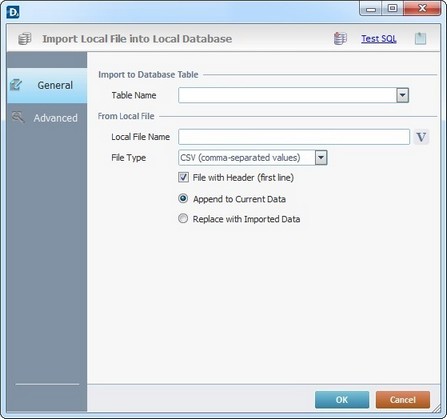
Task: Click the resize grip at window corner
Action: coord(436,408)
